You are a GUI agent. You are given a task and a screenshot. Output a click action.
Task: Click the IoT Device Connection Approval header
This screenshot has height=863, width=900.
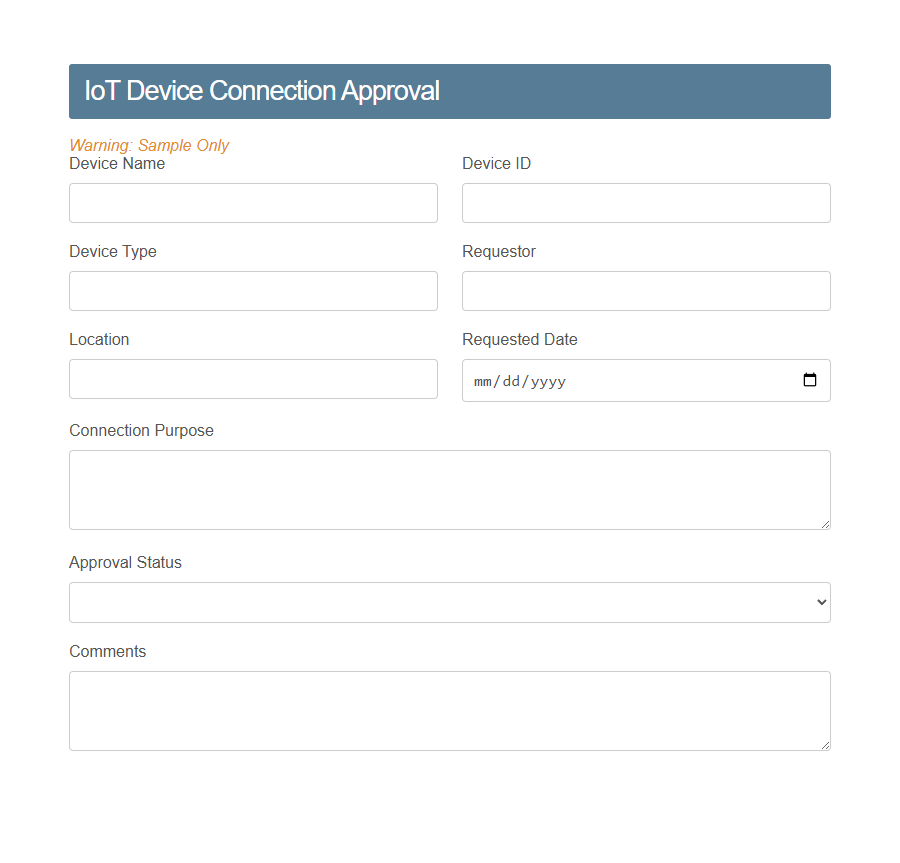[x=262, y=90]
